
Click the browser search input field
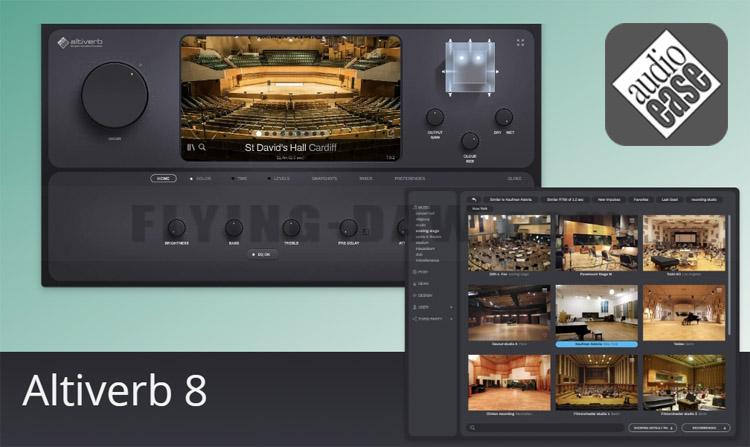(x=545, y=428)
